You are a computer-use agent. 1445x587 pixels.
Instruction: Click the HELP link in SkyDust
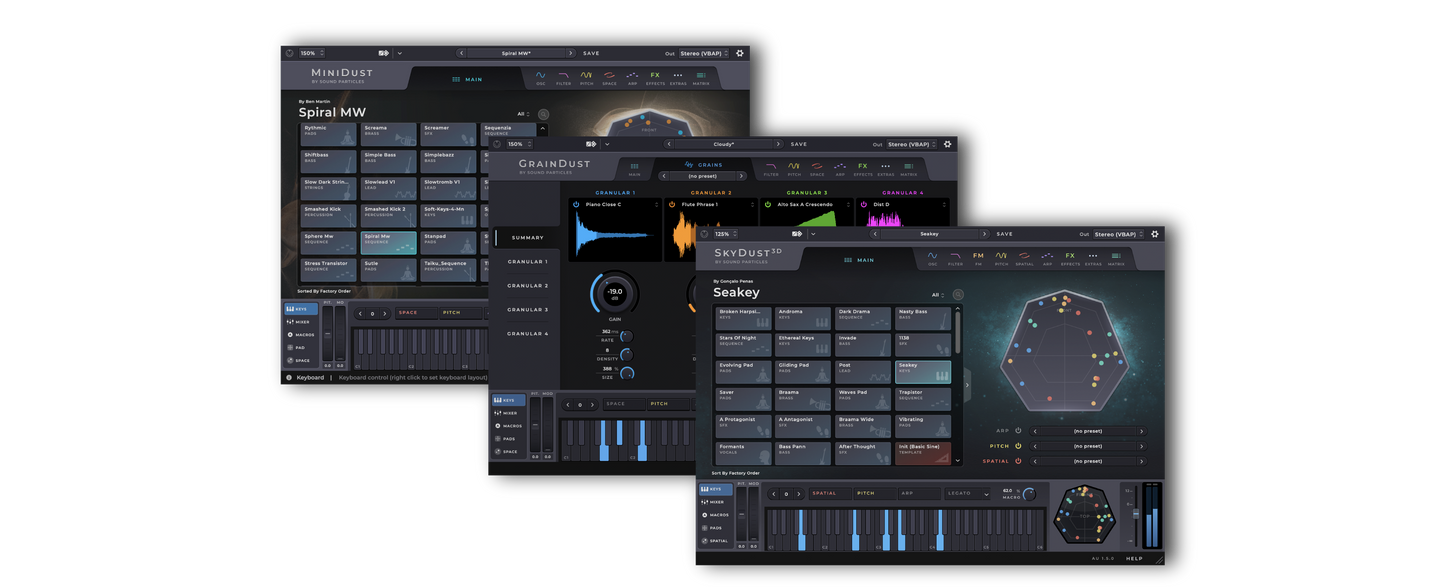click(x=1134, y=558)
